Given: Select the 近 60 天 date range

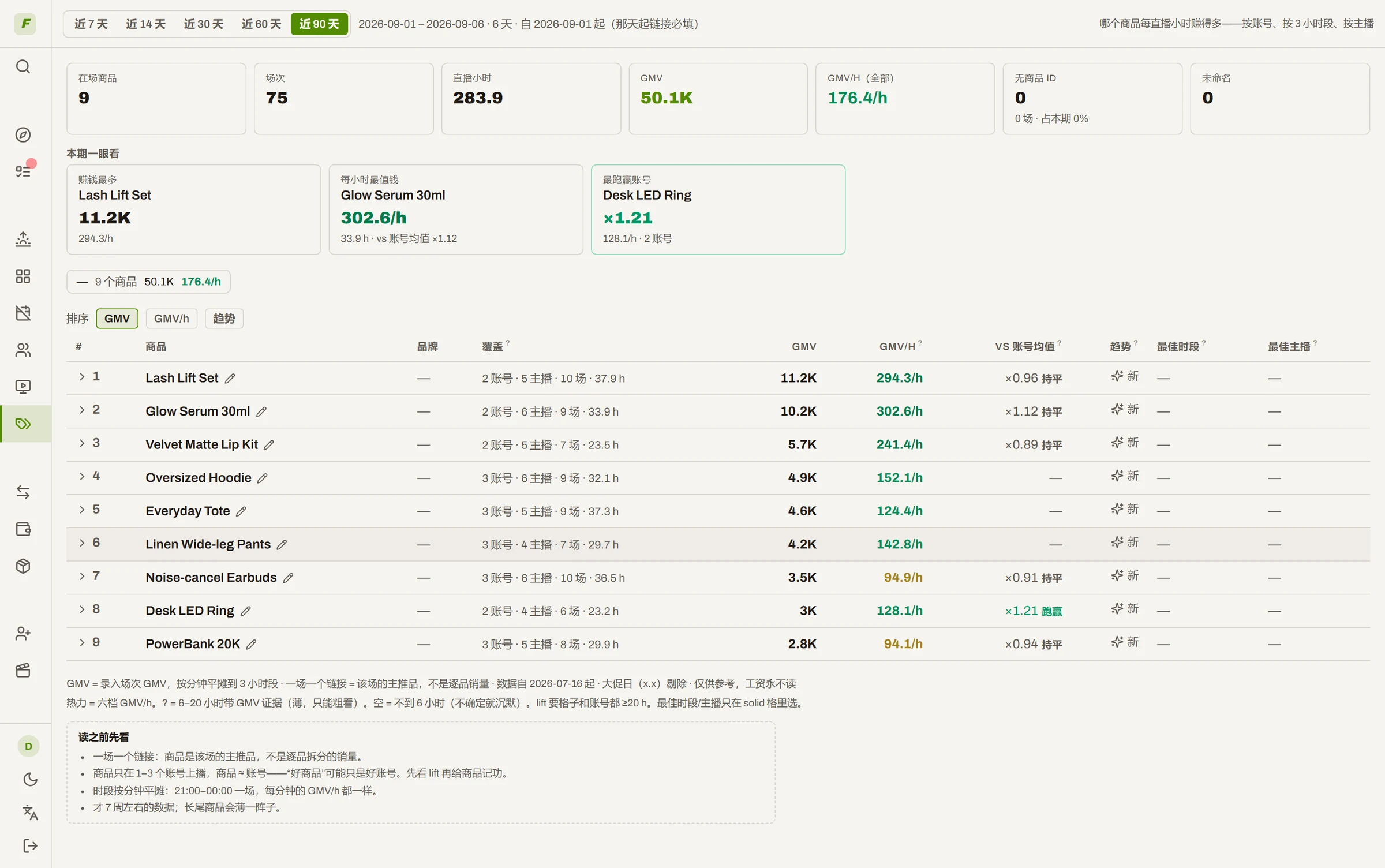Looking at the screenshot, I should 261,24.
